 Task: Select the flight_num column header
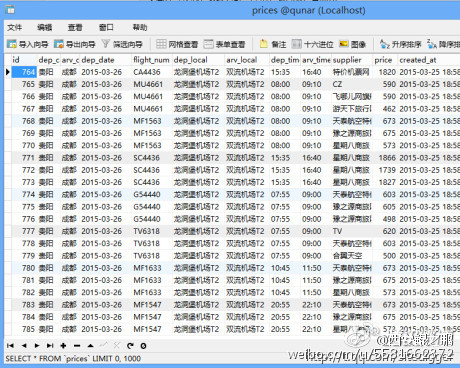coord(152,60)
